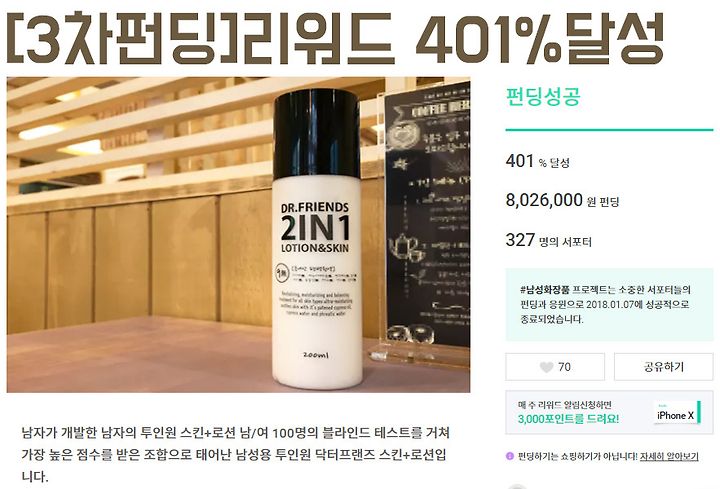Image resolution: width=720 pixels, height=489 pixels.
Task: Click the 8,026,000 원 펀딩 amount
Action: tap(562, 200)
